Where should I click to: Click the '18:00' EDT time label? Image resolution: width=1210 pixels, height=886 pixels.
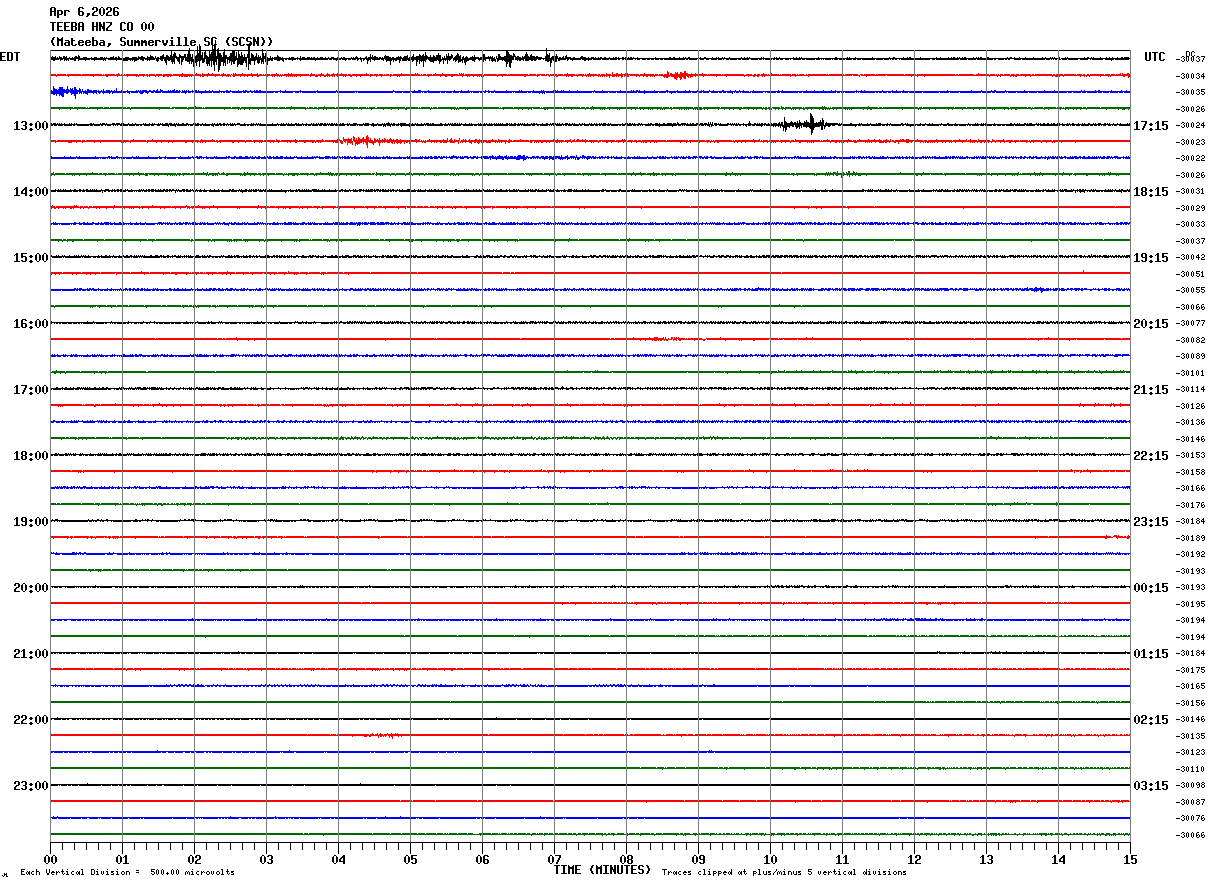click(x=30, y=456)
